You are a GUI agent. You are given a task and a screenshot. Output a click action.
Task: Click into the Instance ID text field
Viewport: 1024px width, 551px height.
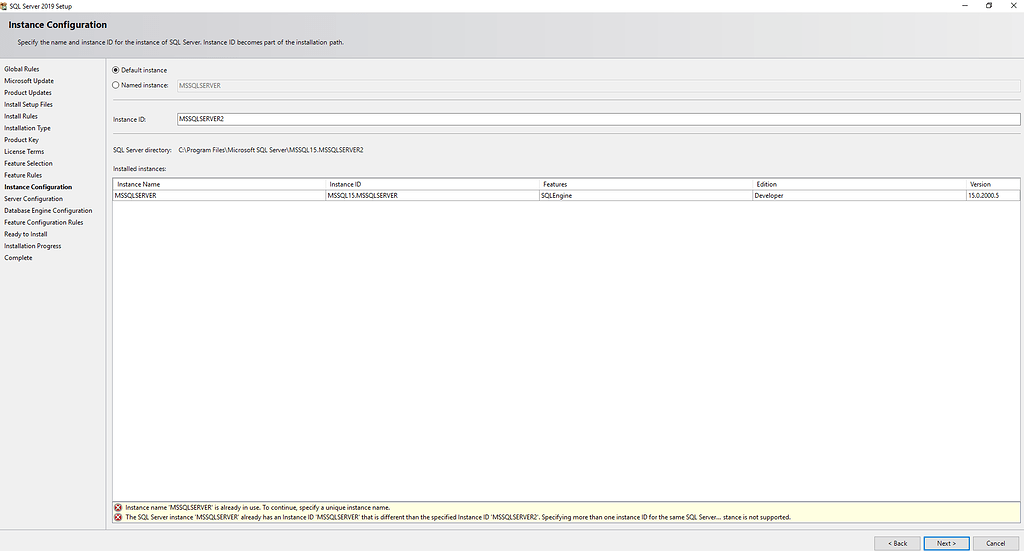597,118
